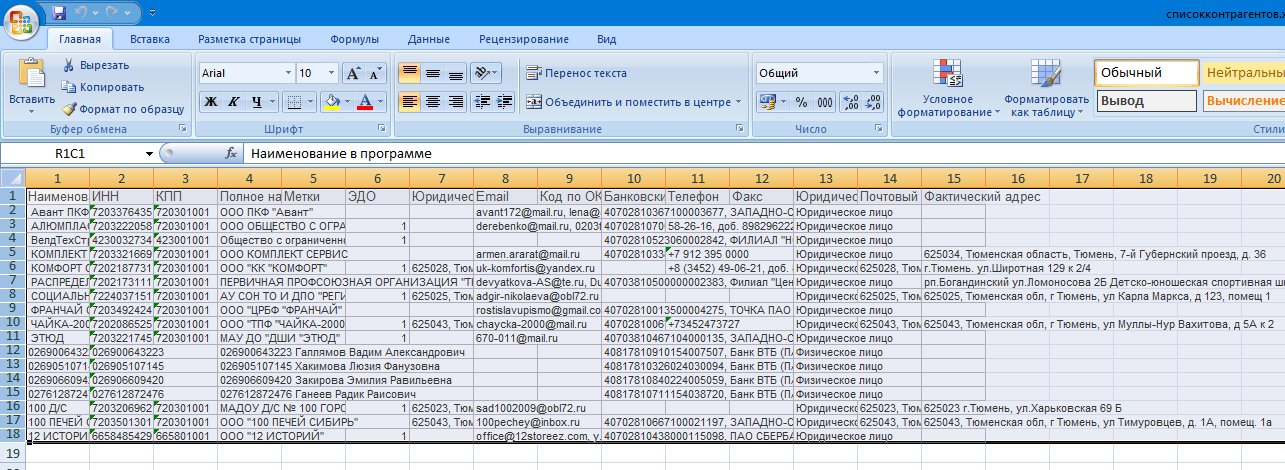Align text left horizontally
Image resolution: width=1285 pixels, height=470 pixels.
tap(409, 101)
